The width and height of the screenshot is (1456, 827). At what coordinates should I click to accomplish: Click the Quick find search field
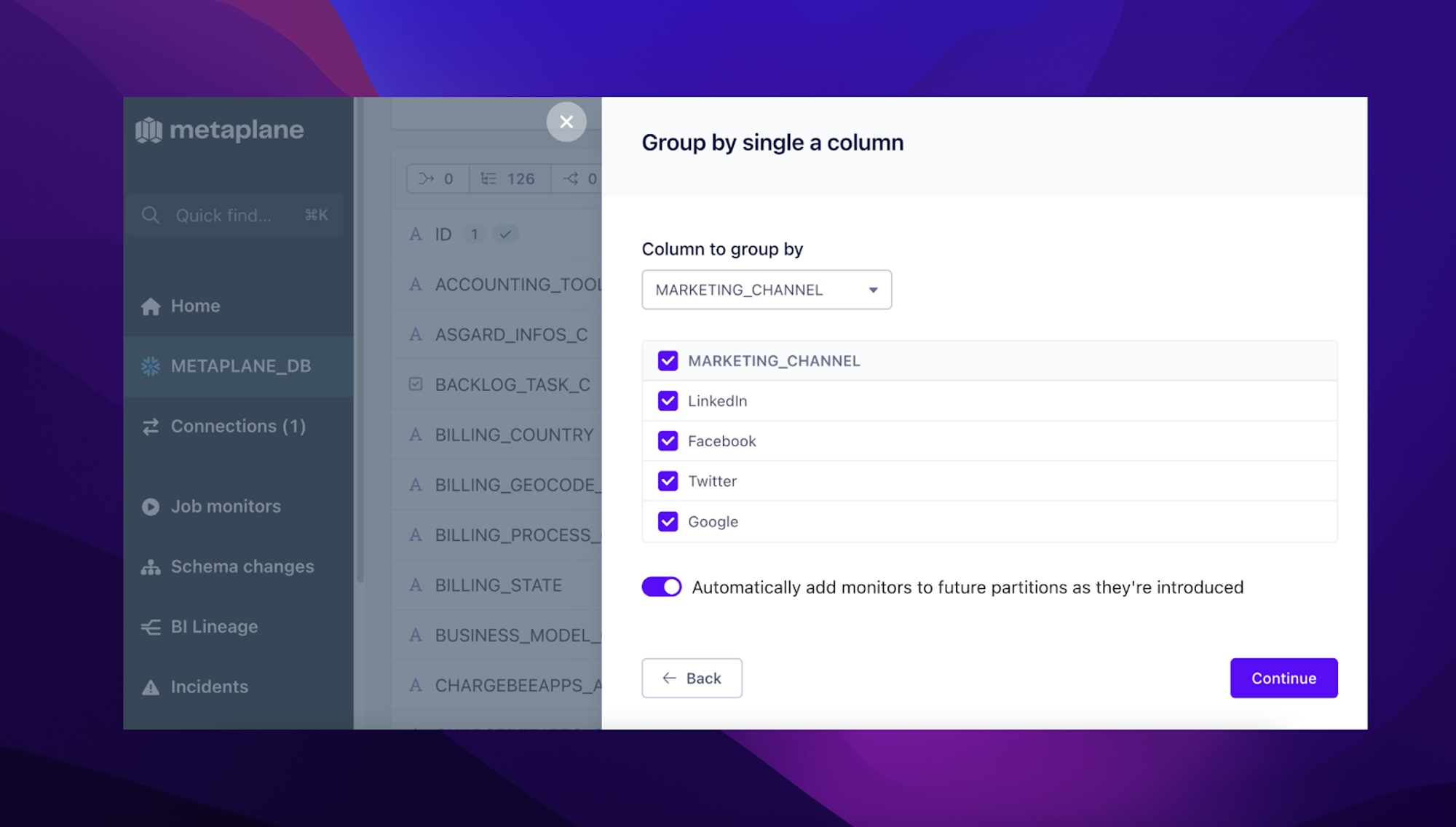(234, 215)
